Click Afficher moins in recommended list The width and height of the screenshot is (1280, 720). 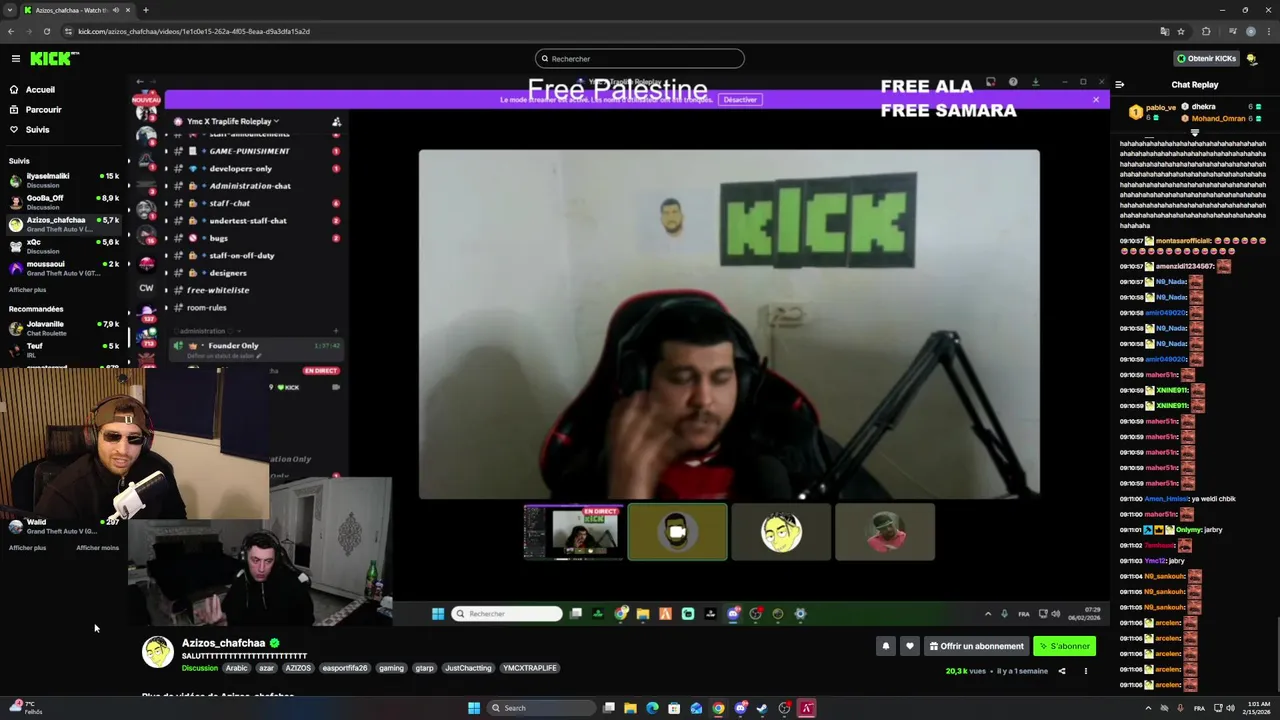(x=97, y=548)
